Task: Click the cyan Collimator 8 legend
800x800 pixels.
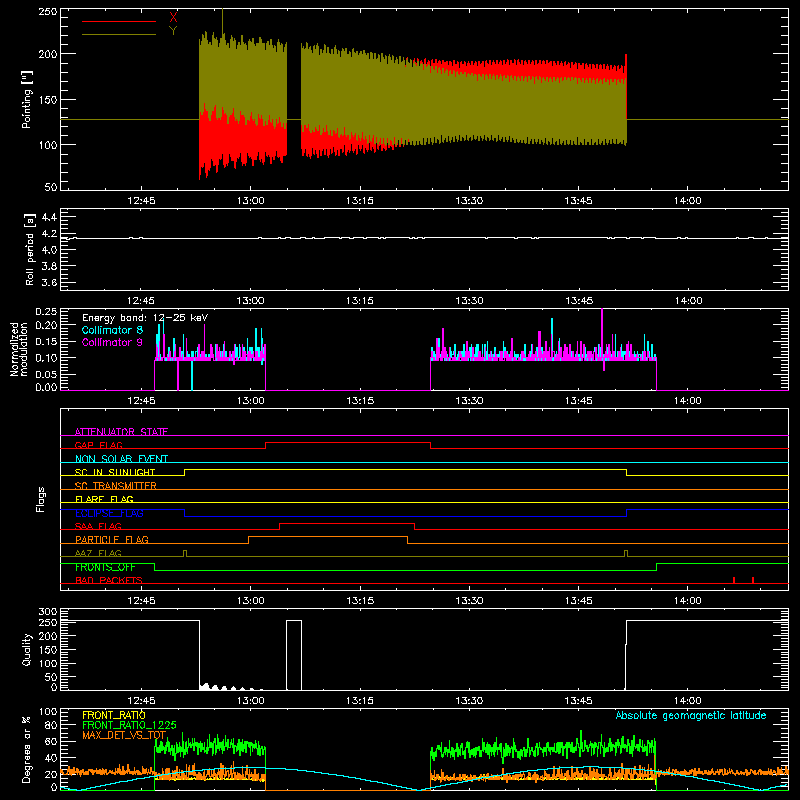Action: (x=112, y=330)
